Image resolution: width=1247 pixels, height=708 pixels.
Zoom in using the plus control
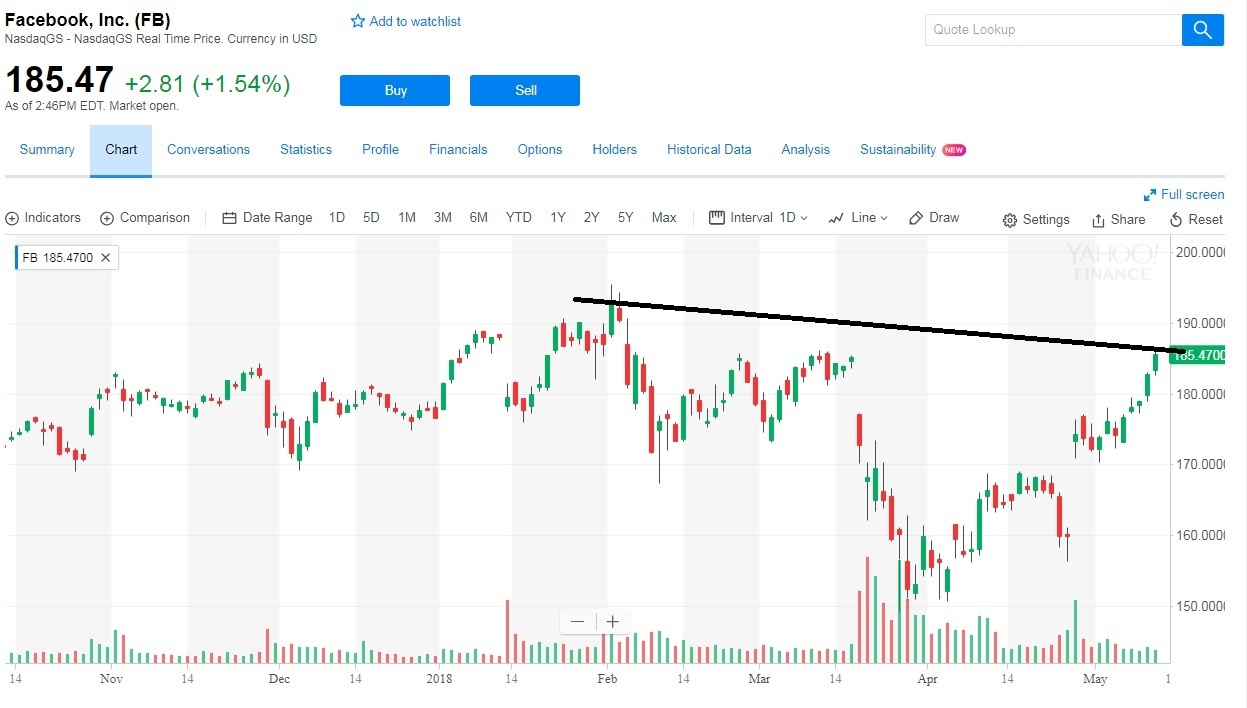[612, 621]
